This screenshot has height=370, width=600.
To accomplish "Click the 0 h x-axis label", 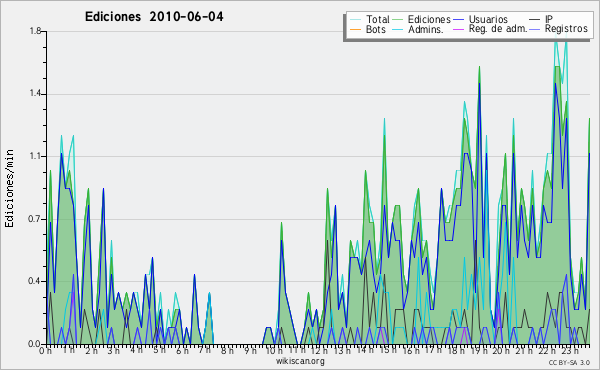I will [45, 351].
